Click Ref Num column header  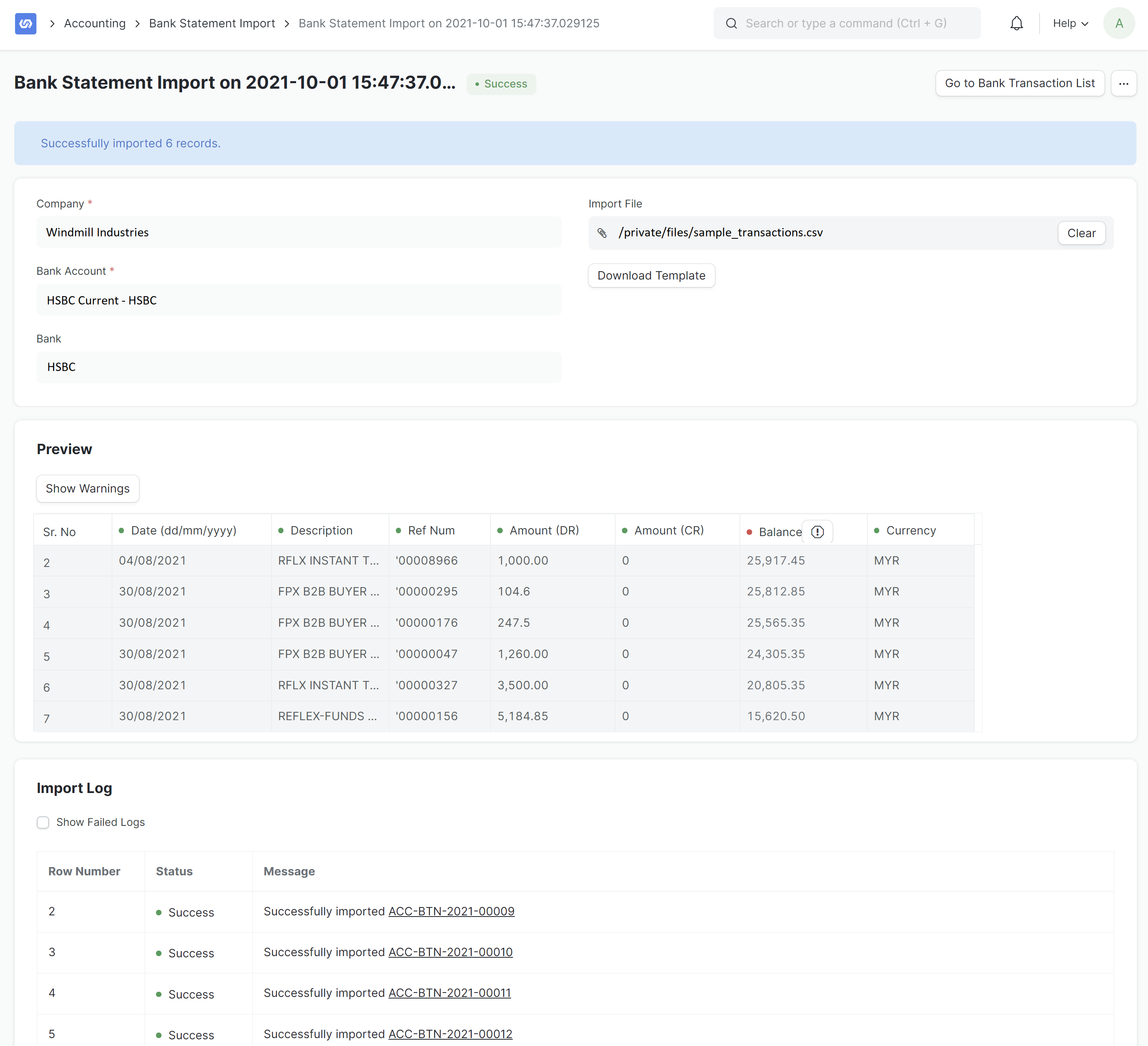439,531
